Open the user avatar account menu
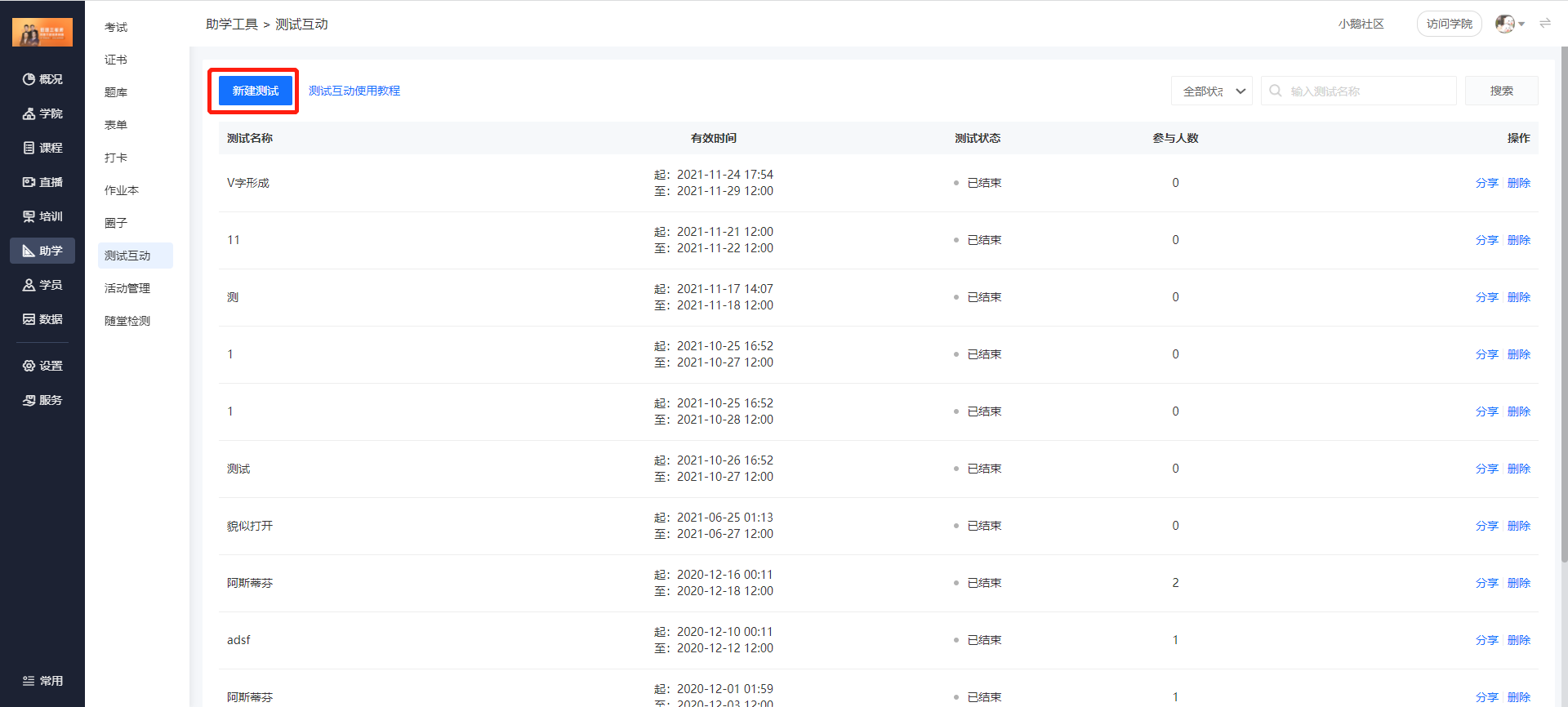The width and height of the screenshot is (1568, 707). pyautogui.click(x=1509, y=24)
